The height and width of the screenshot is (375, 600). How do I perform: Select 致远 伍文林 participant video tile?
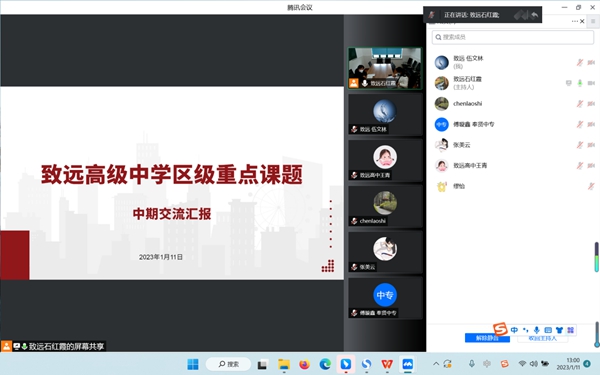(x=385, y=114)
